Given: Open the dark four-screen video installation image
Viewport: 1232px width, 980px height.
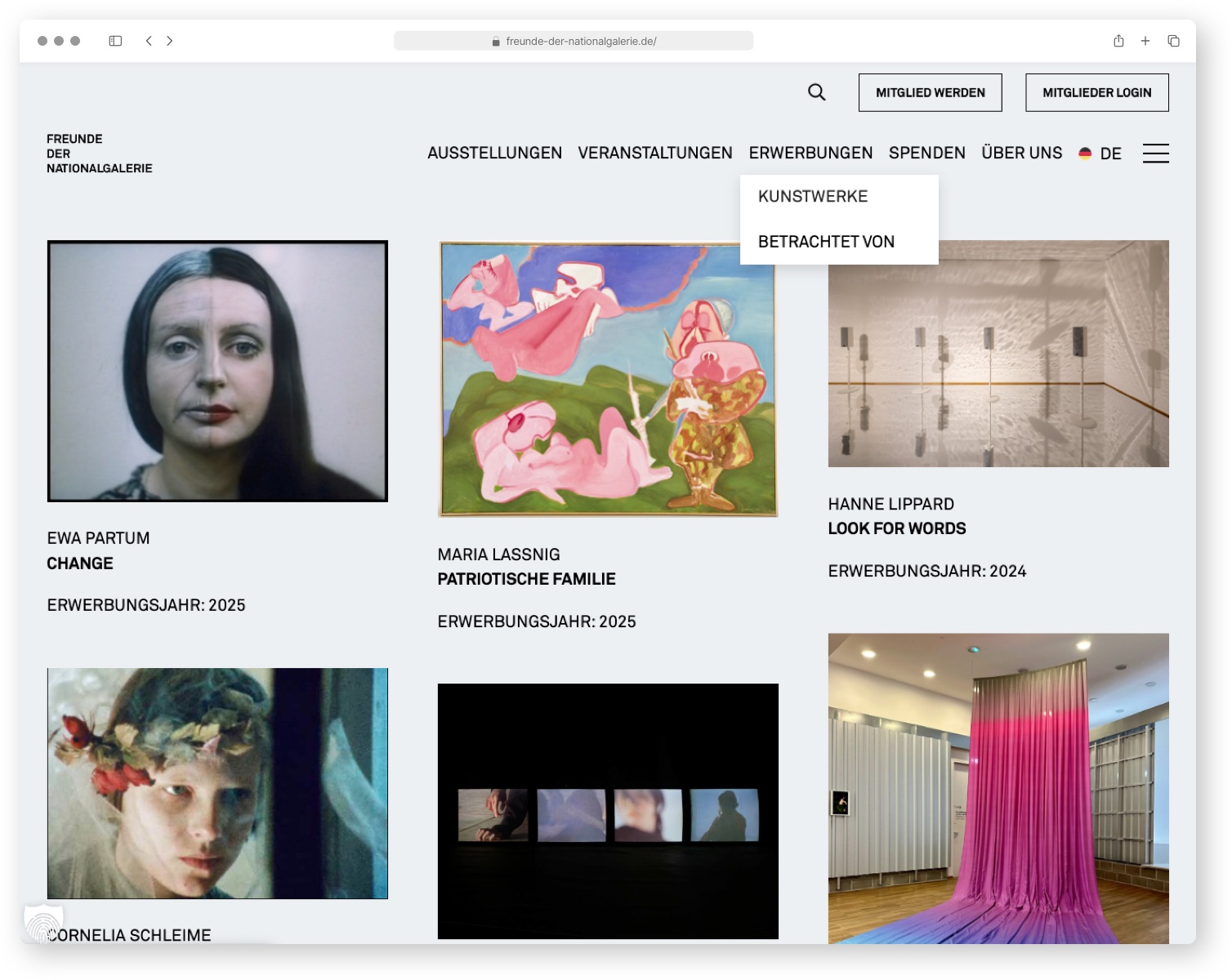Looking at the screenshot, I should (x=608, y=811).
